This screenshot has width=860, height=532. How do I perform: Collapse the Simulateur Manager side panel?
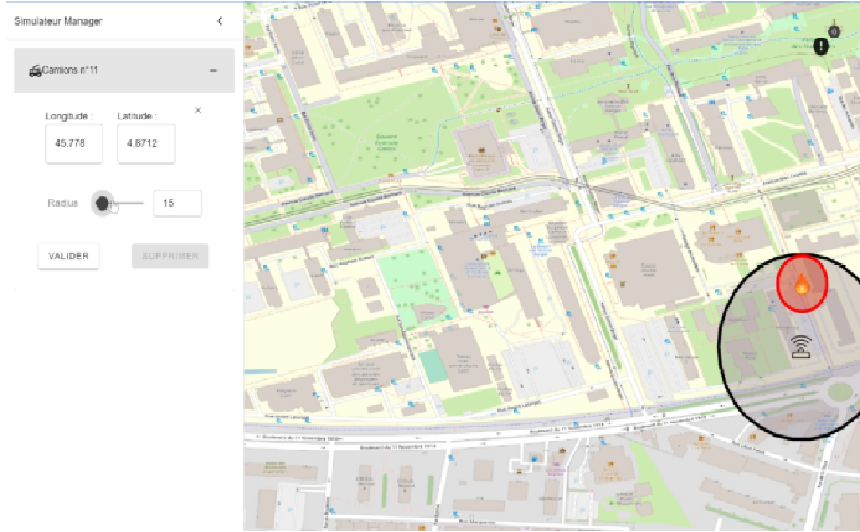[x=220, y=21]
